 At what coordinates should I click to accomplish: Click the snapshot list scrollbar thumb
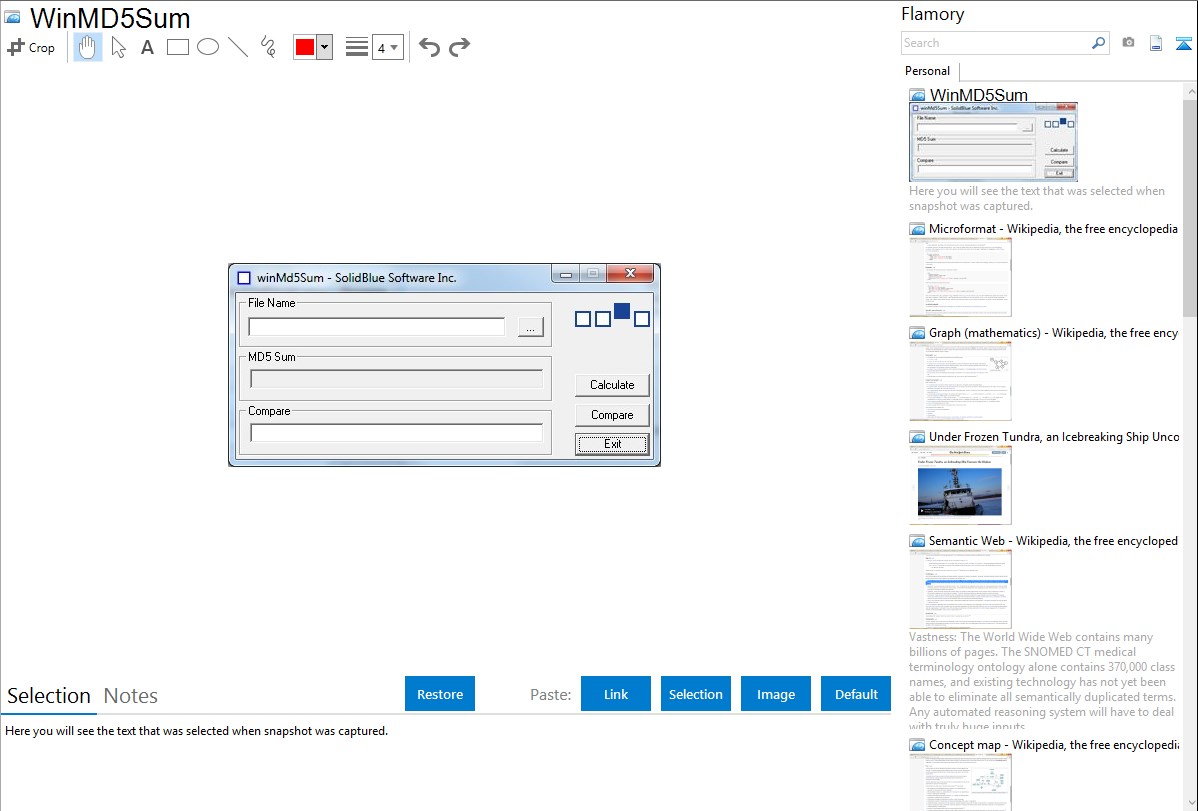tap(1190, 206)
